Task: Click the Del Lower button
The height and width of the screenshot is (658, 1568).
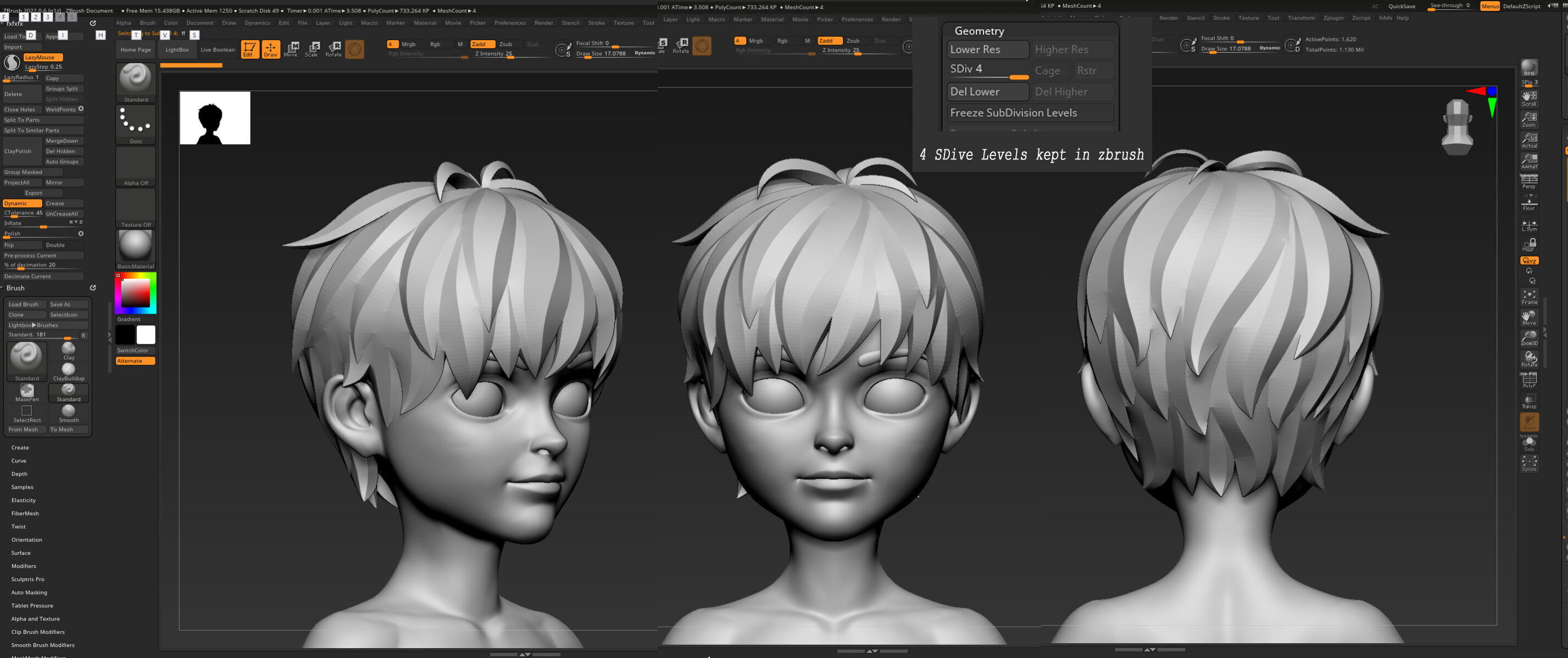Action: (x=988, y=91)
